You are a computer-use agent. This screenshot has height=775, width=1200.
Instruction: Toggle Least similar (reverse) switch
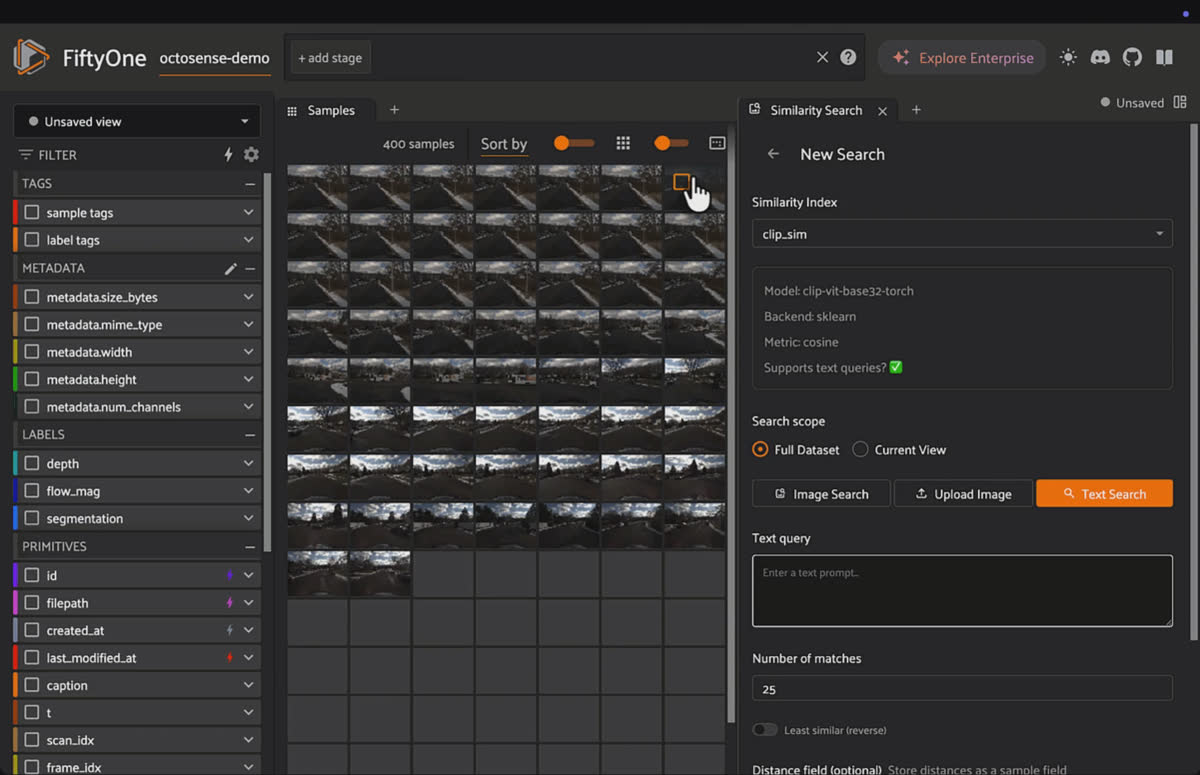point(765,730)
